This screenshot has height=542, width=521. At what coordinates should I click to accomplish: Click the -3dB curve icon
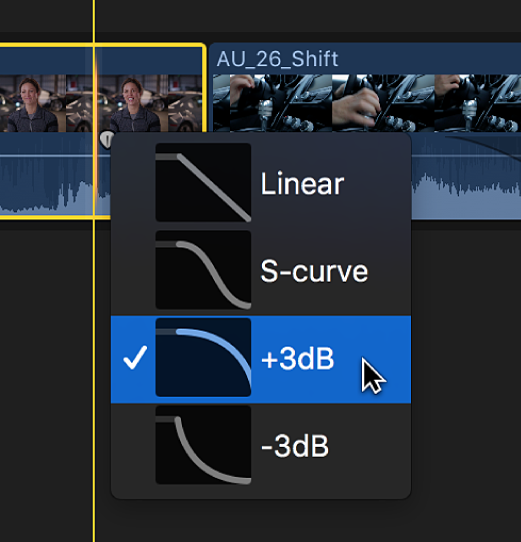(x=203, y=445)
